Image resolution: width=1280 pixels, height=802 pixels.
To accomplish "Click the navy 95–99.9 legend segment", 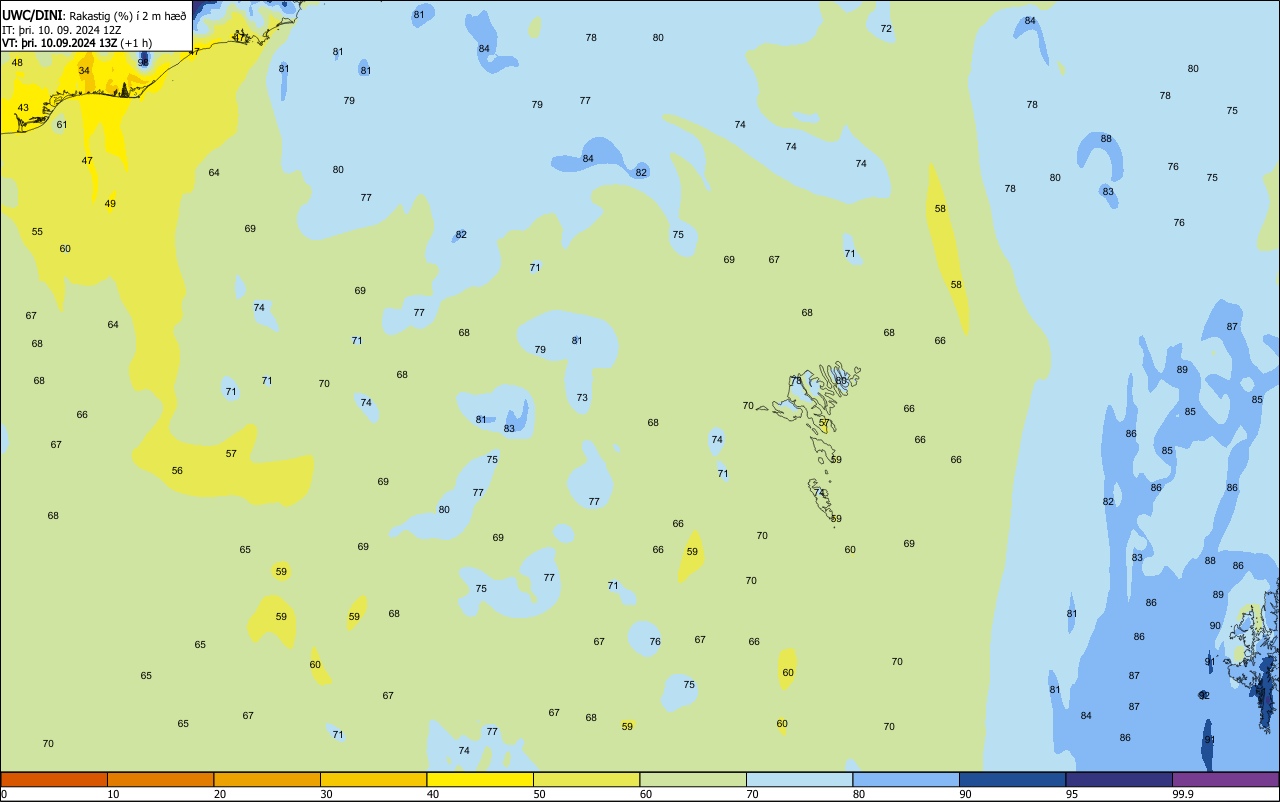I will click(1119, 779).
